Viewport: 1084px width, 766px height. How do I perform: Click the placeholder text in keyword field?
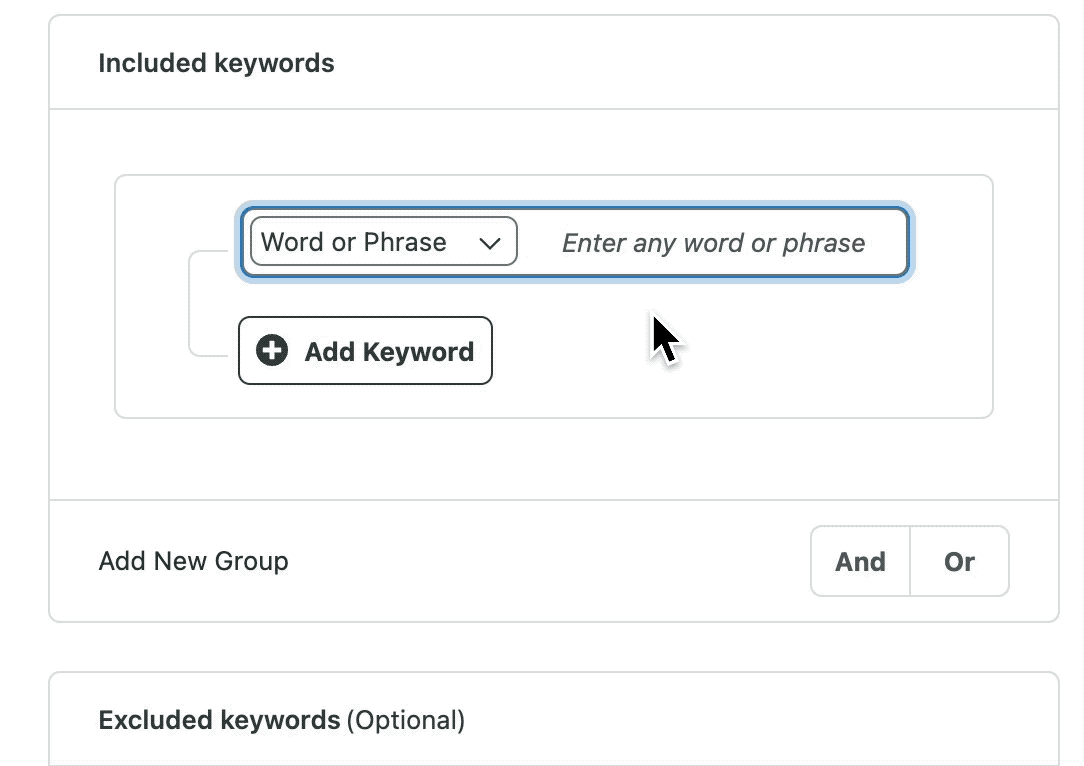[x=713, y=243]
